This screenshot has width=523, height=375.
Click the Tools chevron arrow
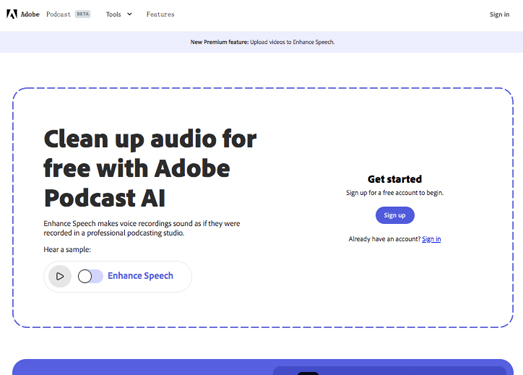(129, 14)
